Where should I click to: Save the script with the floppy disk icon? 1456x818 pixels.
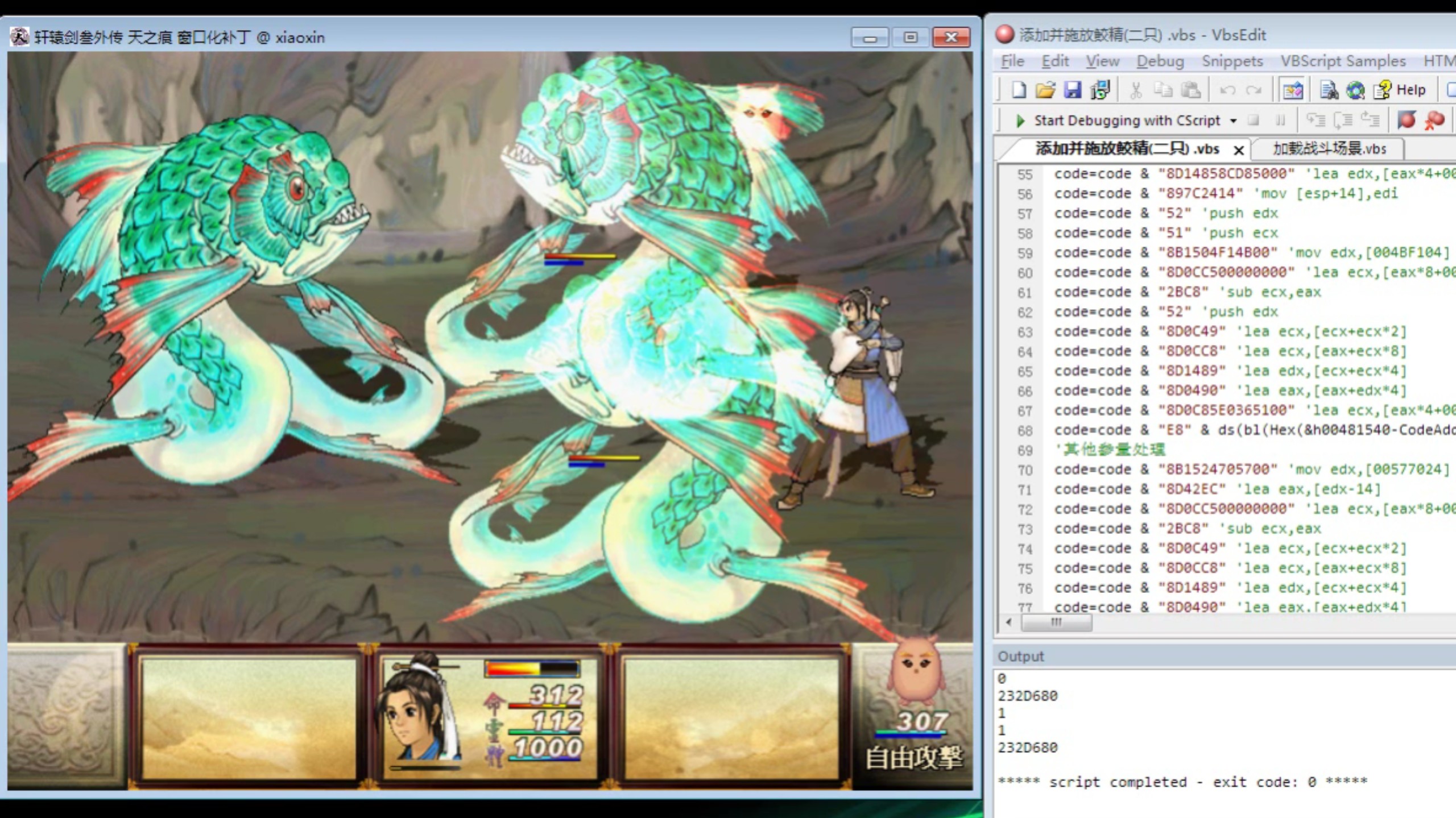(1073, 90)
